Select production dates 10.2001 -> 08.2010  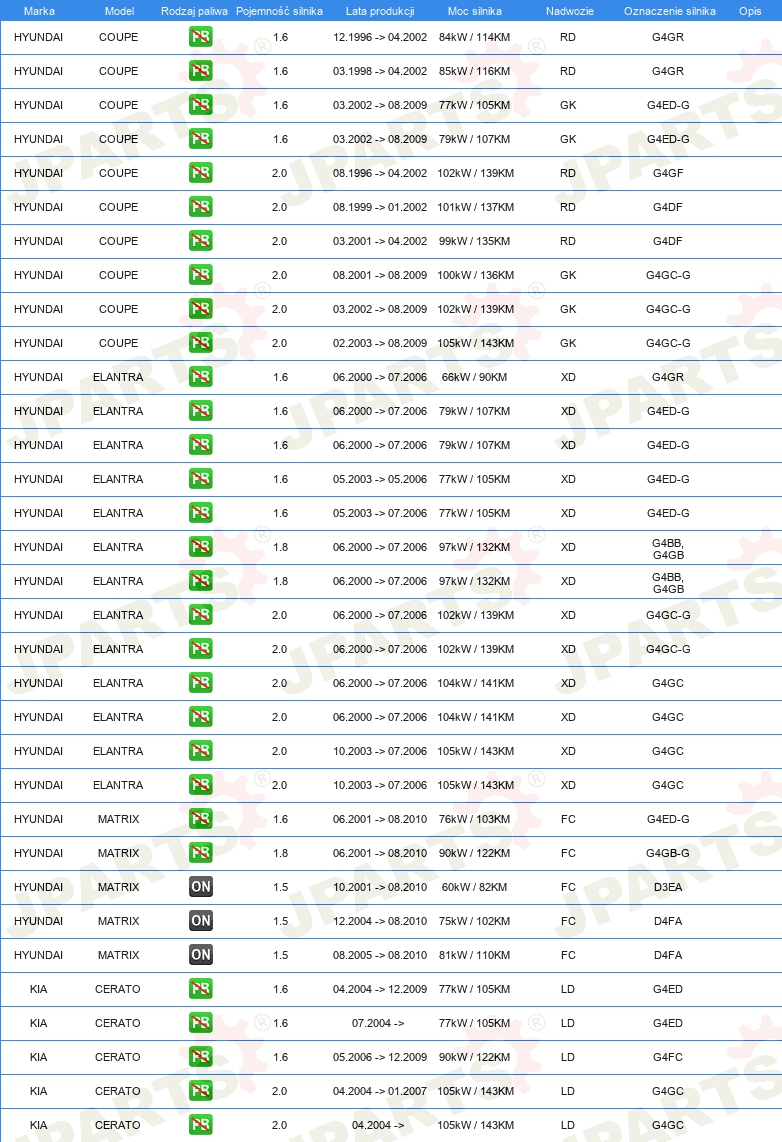coord(380,886)
